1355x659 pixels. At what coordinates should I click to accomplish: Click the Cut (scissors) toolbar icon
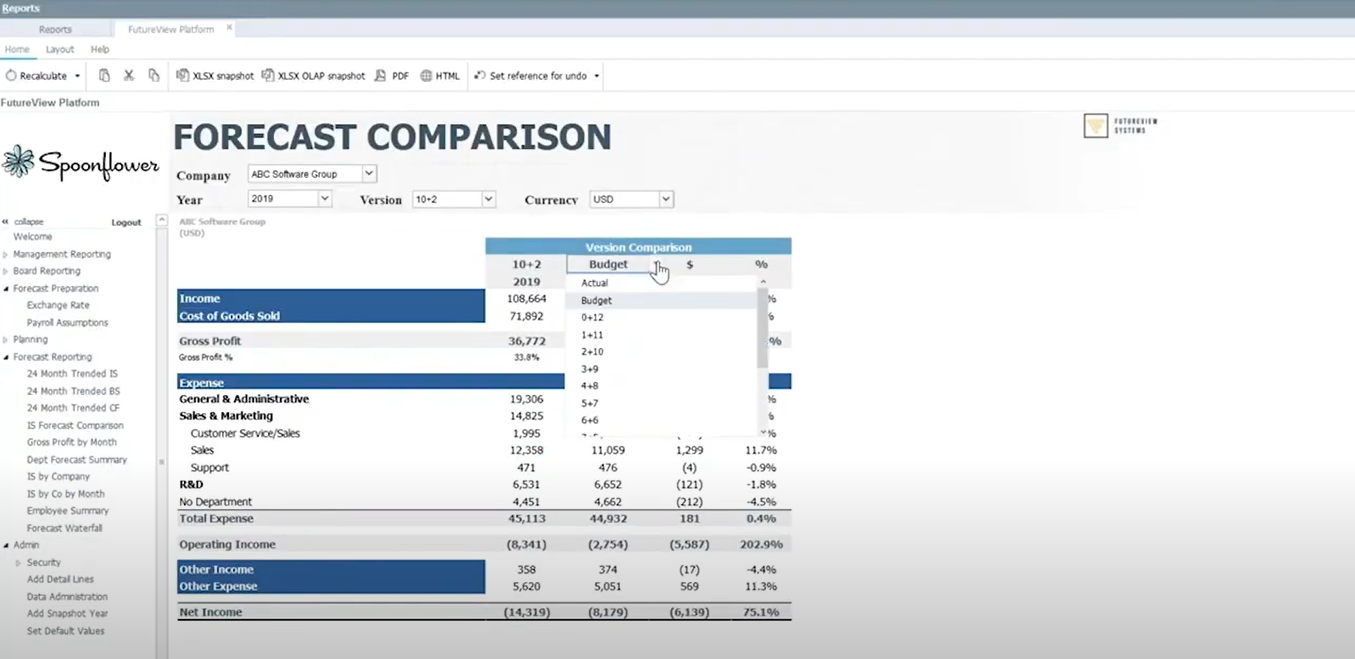[x=128, y=75]
